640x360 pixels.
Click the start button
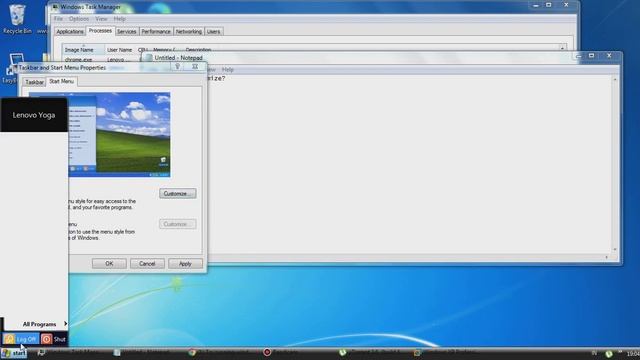coord(14,353)
